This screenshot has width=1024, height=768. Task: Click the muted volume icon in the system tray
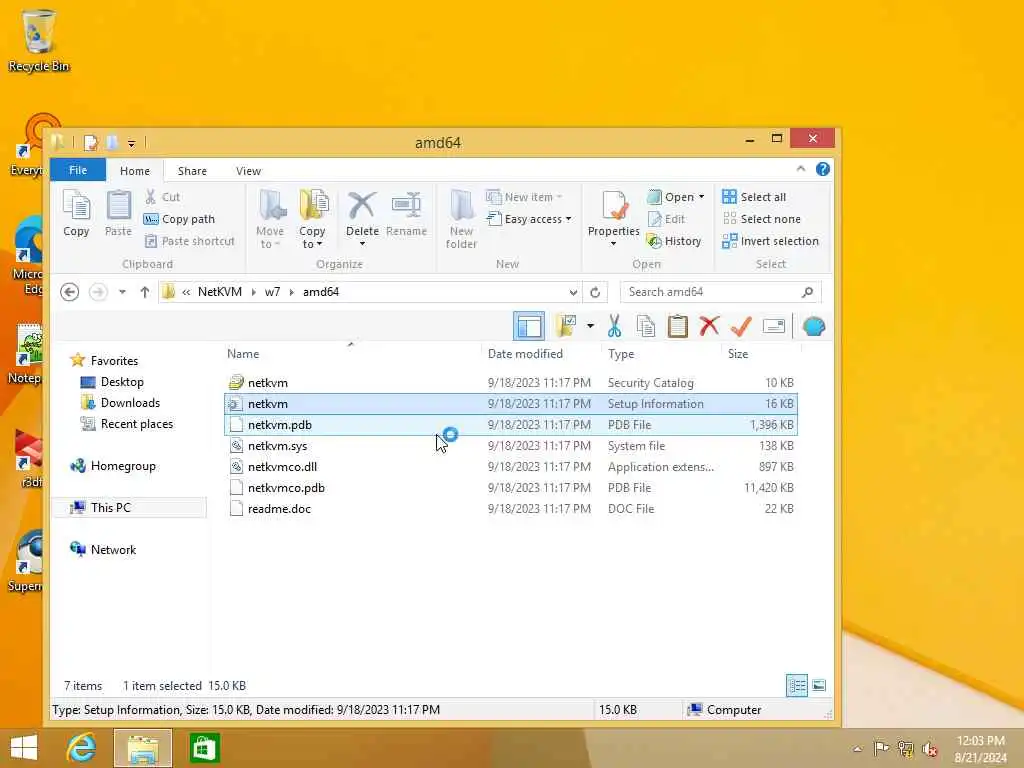[930, 748]
